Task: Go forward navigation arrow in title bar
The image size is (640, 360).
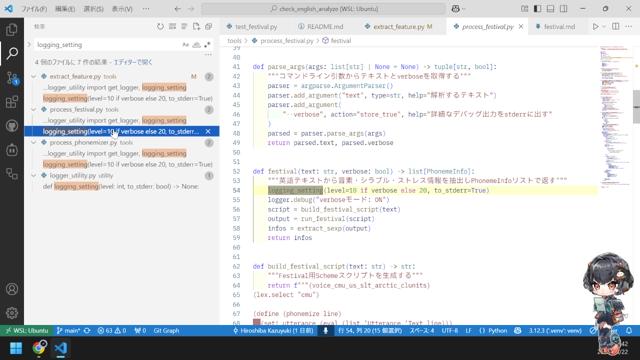Action: click(x=191, y=9)
